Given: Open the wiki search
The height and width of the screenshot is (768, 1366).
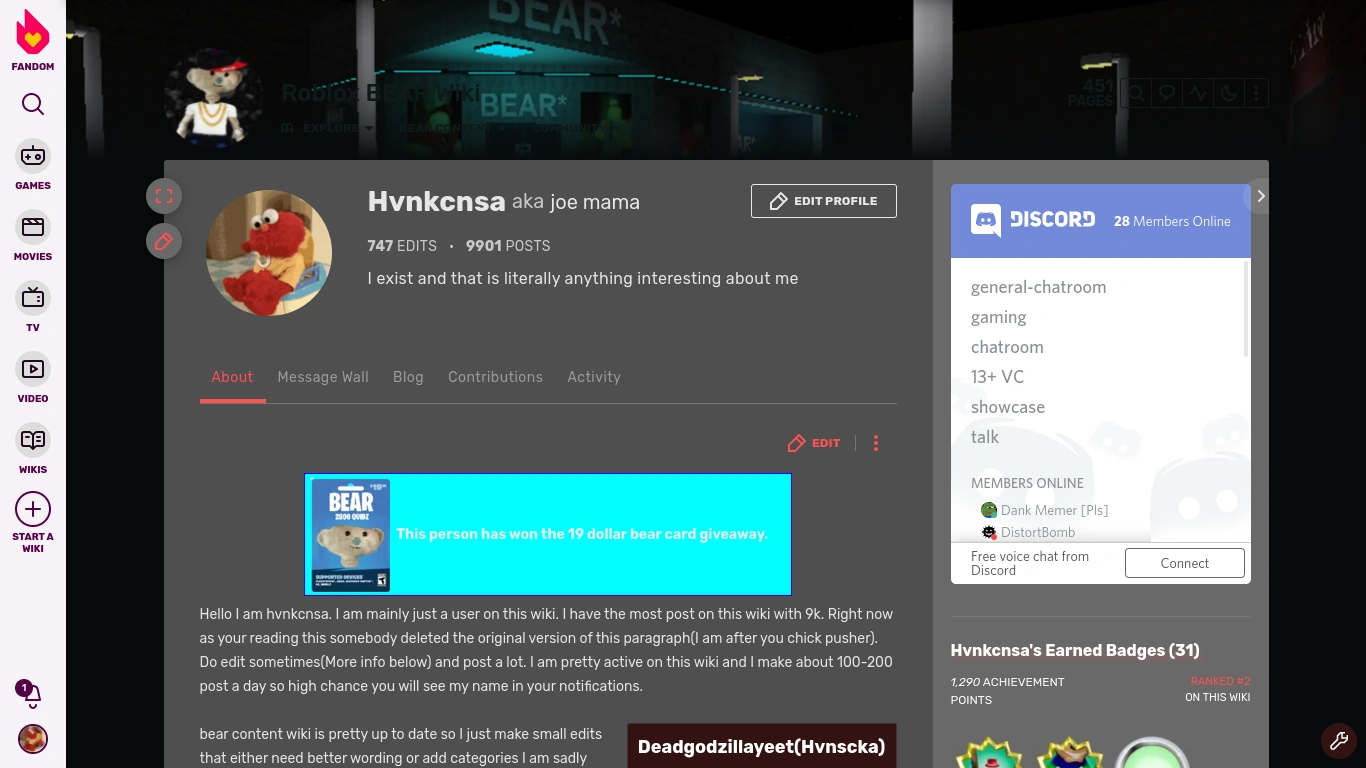Looking at the screenshot, I should [1136, 92].
